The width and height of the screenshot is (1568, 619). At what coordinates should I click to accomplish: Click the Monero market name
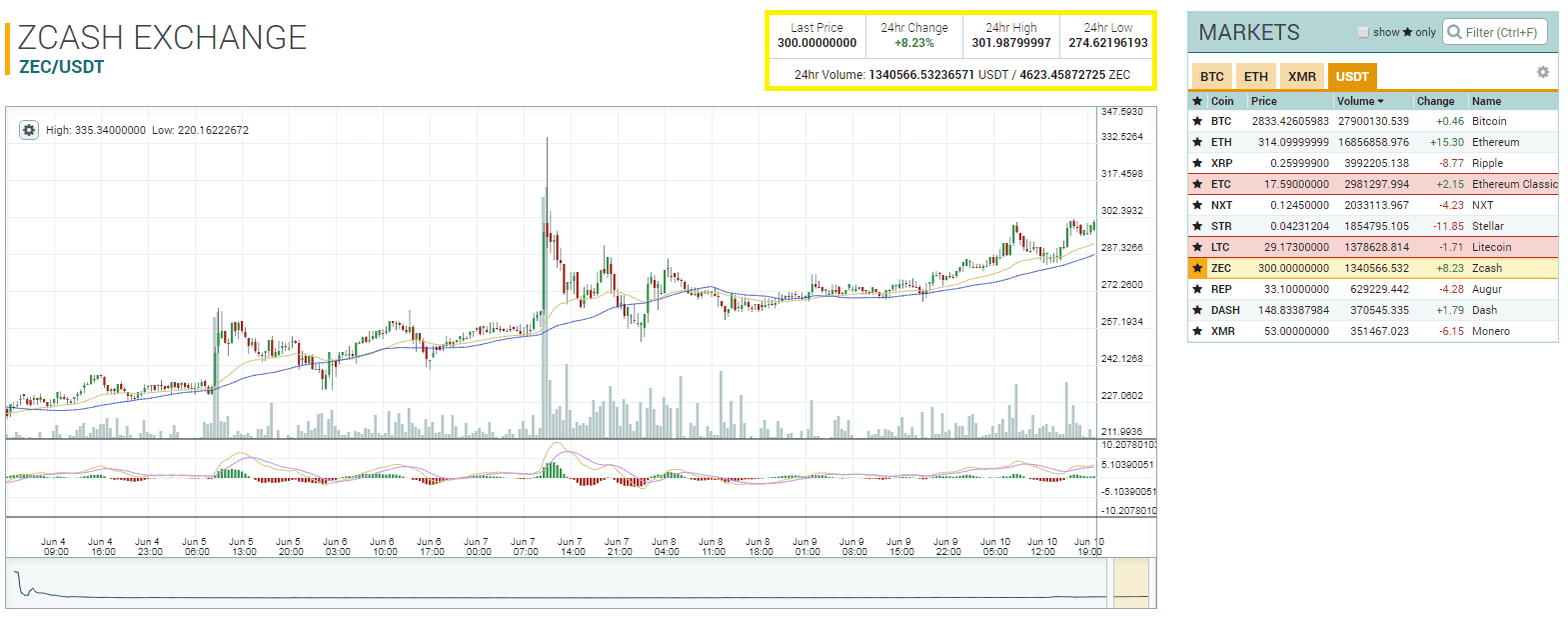1490,331
